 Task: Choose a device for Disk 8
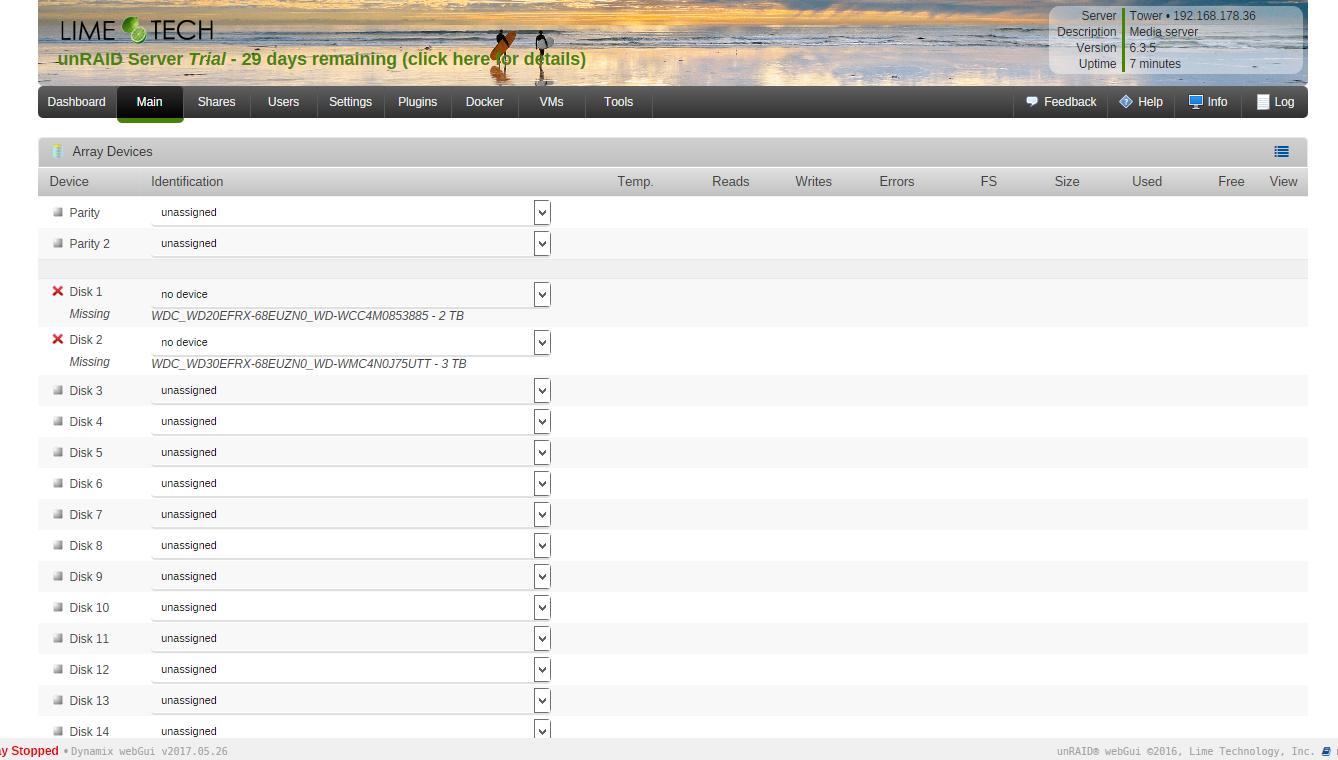coord(351,545)
